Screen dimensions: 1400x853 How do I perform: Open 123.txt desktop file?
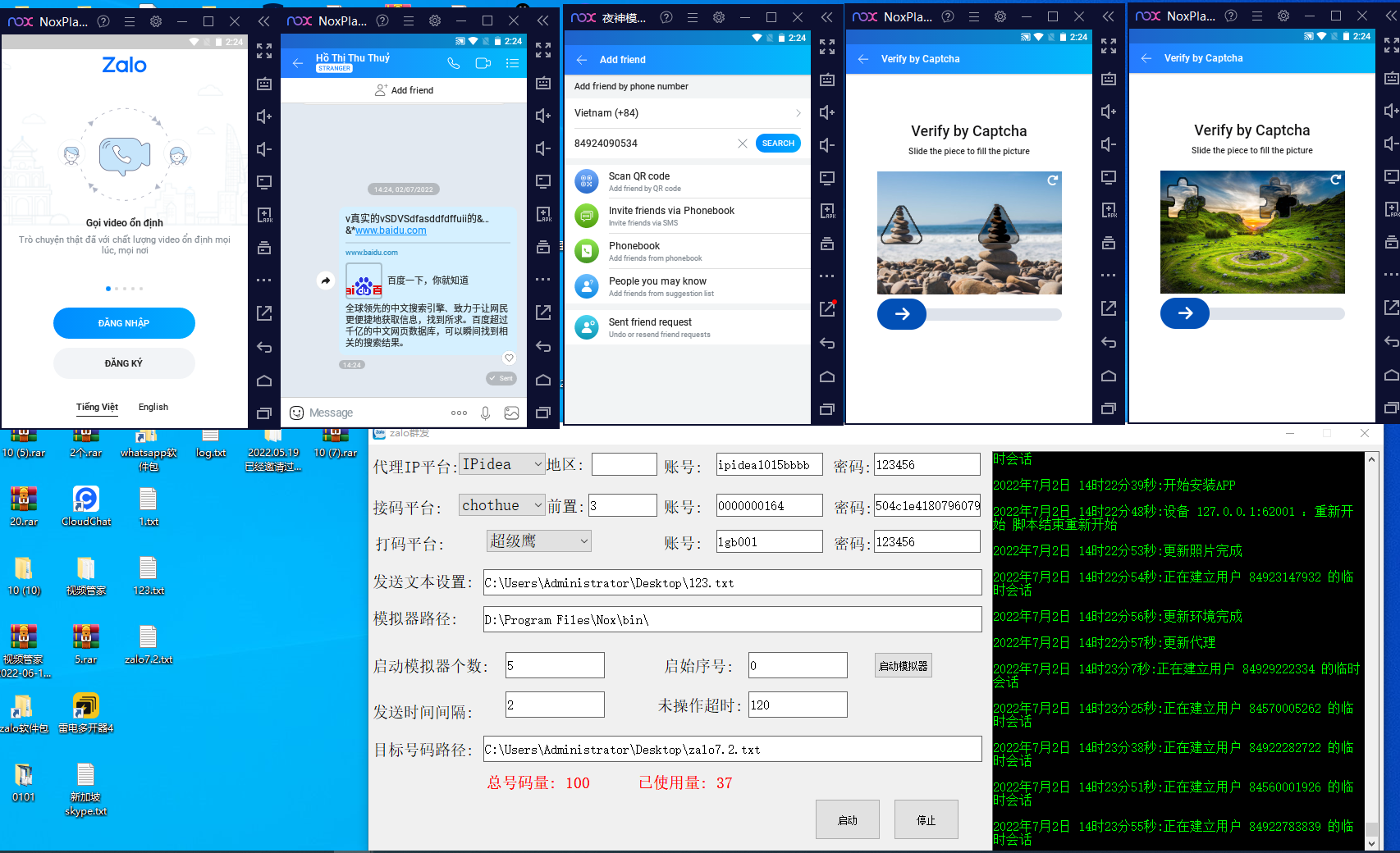tap(148, 575)
